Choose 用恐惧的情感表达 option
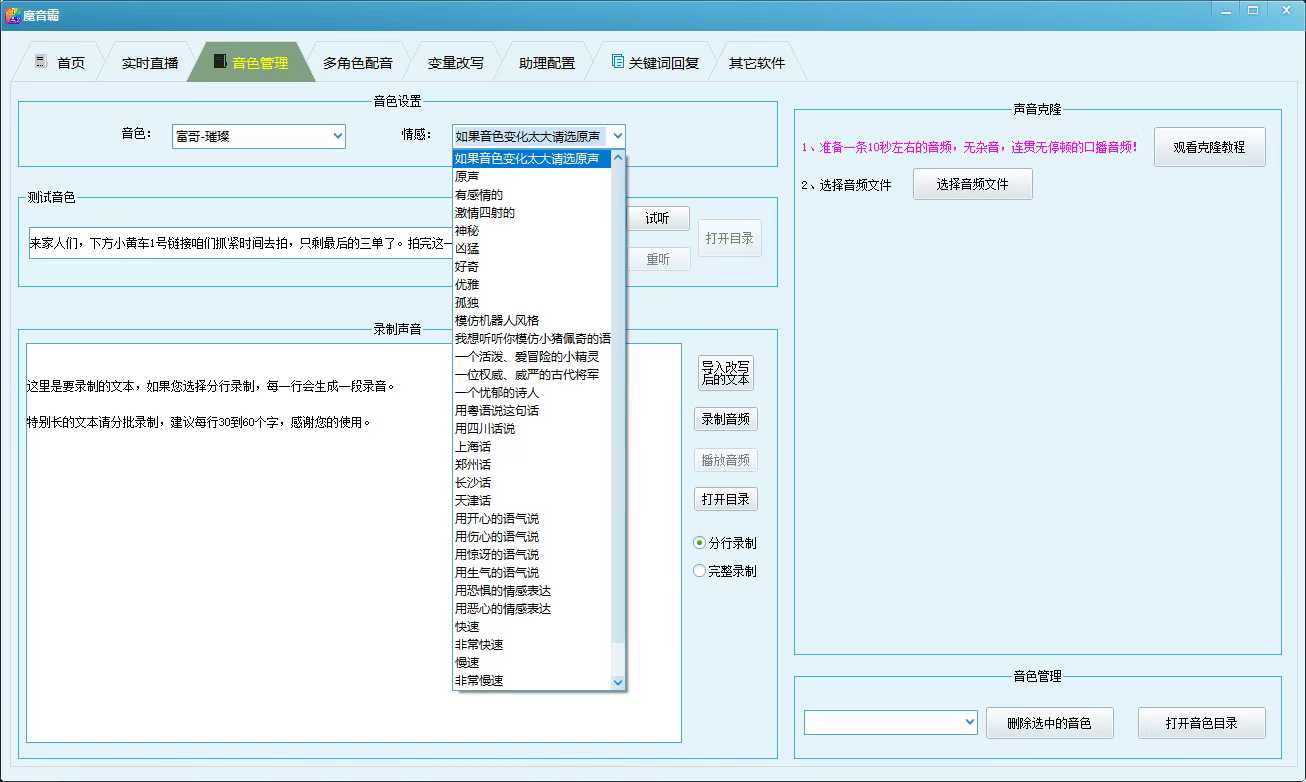1306x782 pixels. tap(532, 591)
